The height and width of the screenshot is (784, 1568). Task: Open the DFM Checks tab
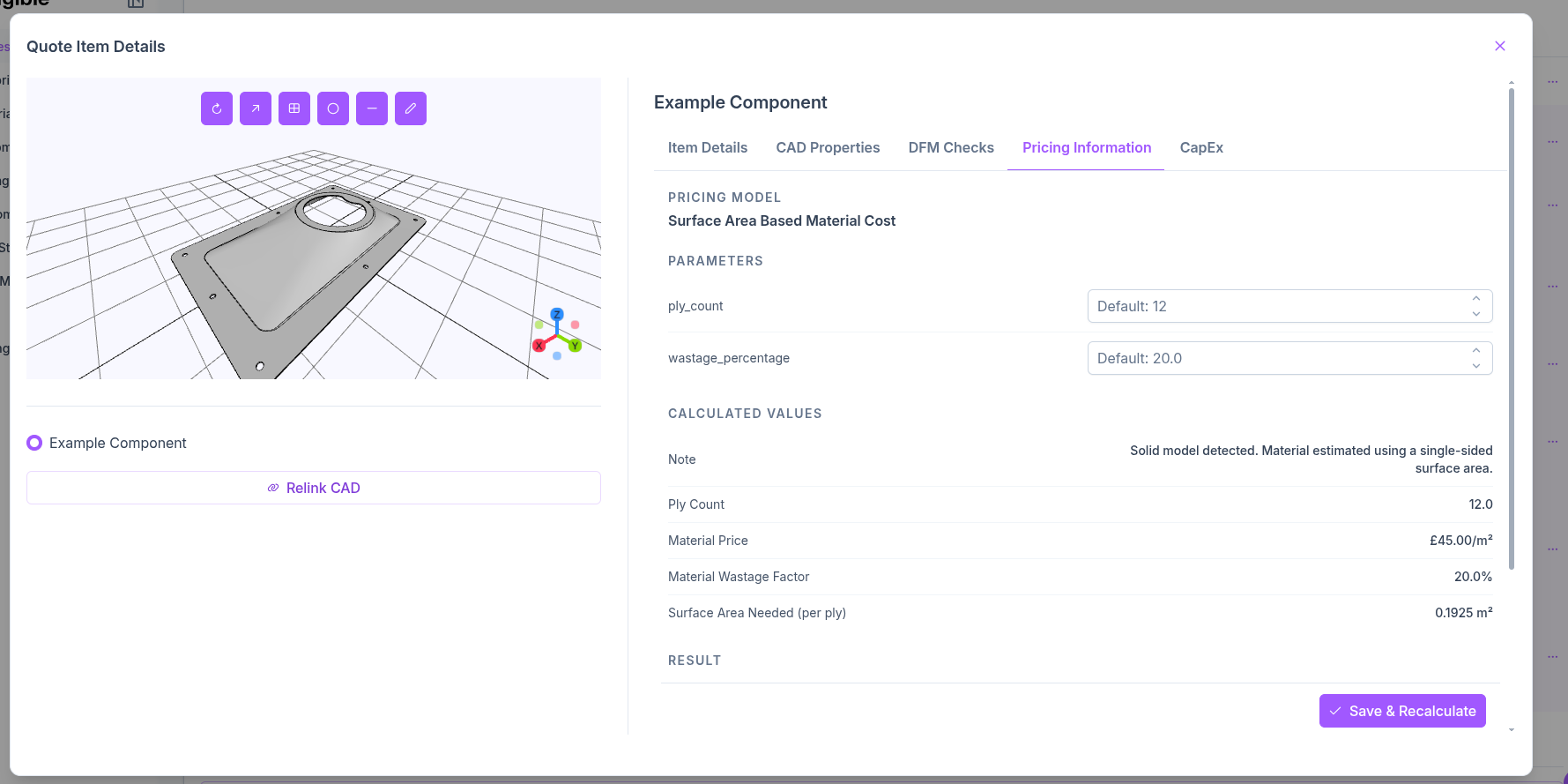[x=951, y=147]
